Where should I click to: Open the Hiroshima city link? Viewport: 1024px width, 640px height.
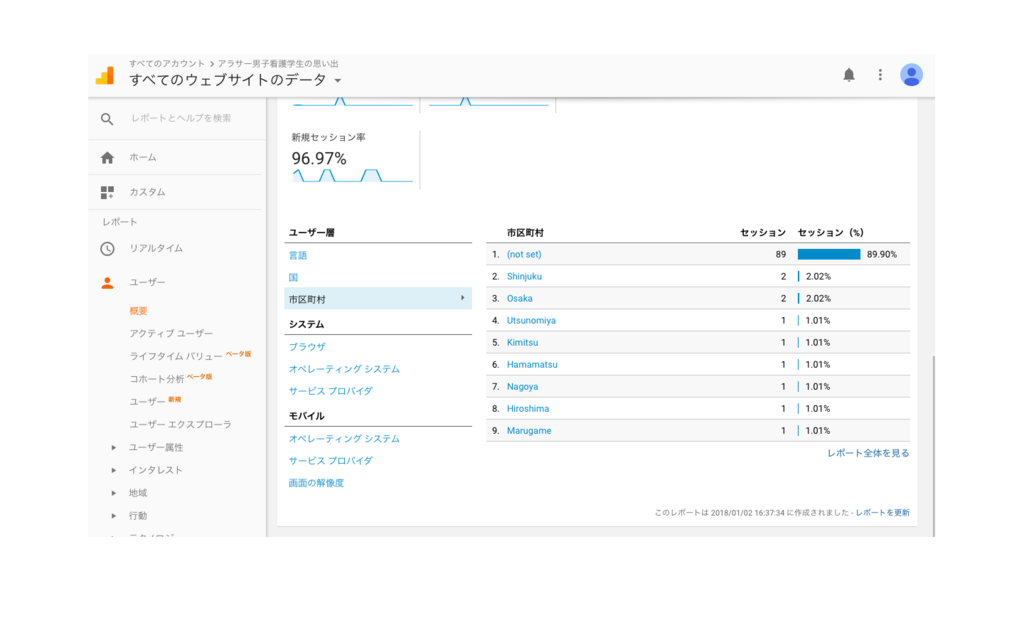(x=528, y=409)
